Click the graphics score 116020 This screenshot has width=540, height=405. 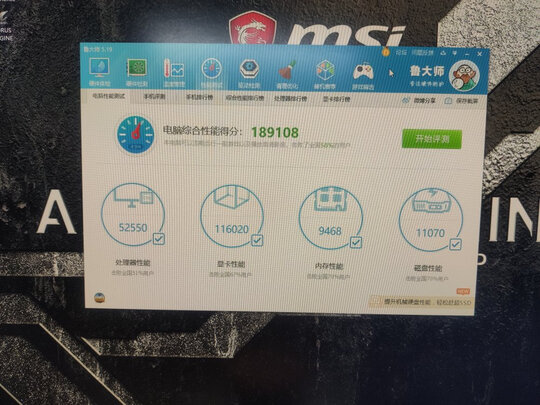232,229
